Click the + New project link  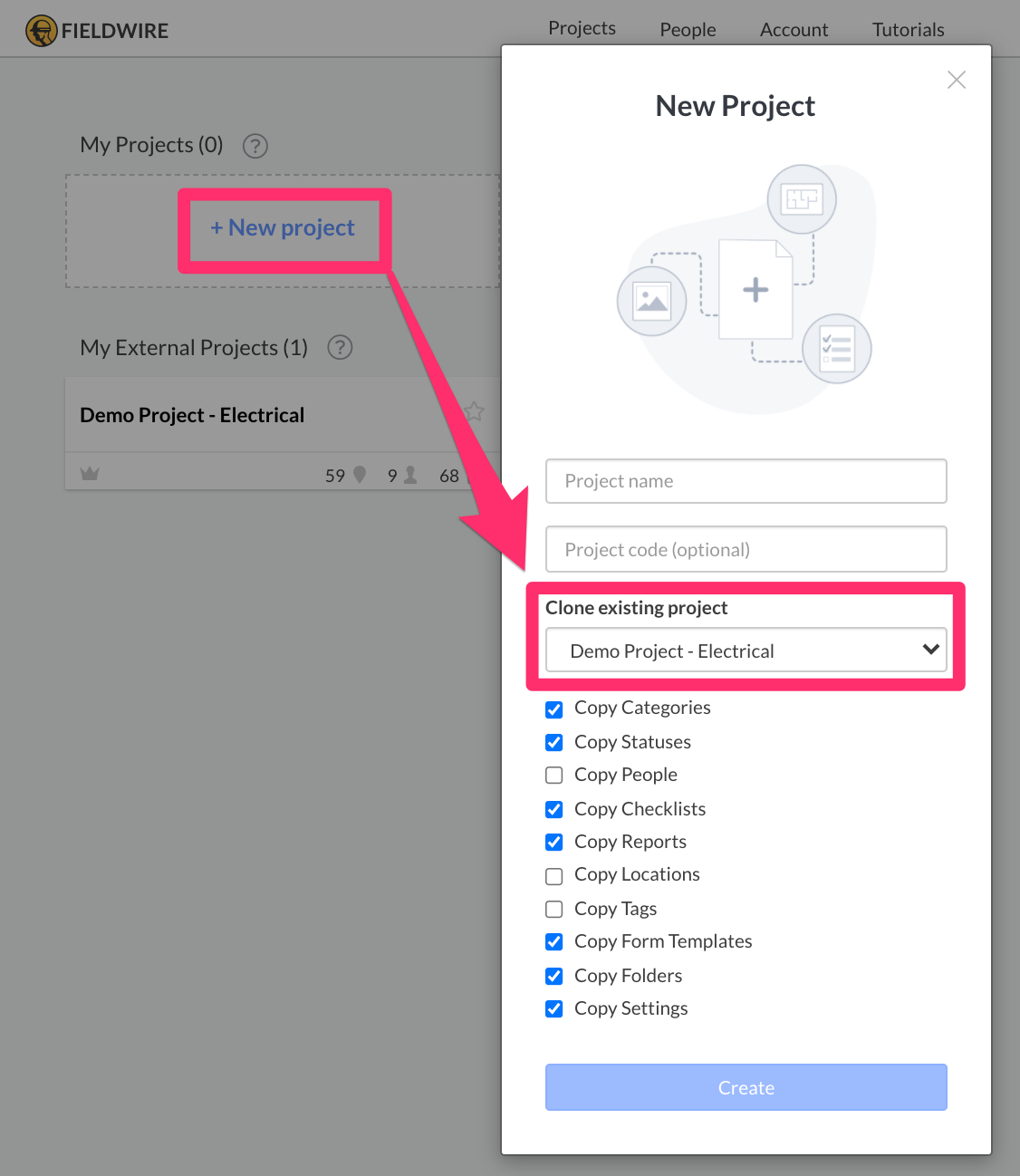click(283, 228)
